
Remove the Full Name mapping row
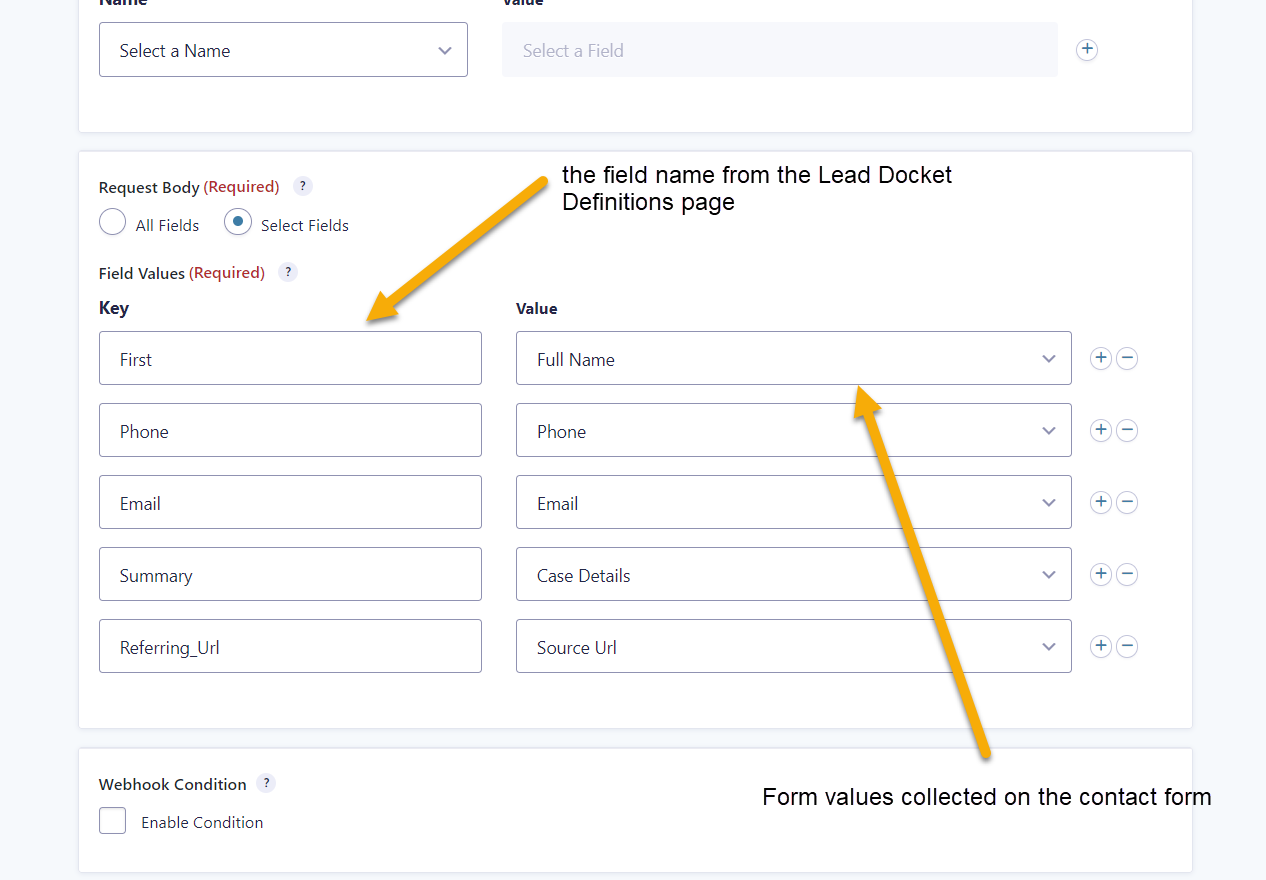pos(1127,358)
